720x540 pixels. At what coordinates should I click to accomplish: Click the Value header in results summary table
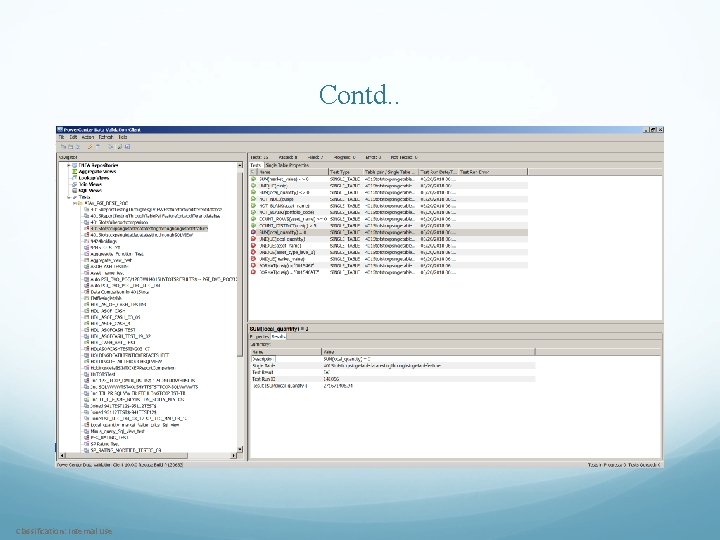point(428,352)
